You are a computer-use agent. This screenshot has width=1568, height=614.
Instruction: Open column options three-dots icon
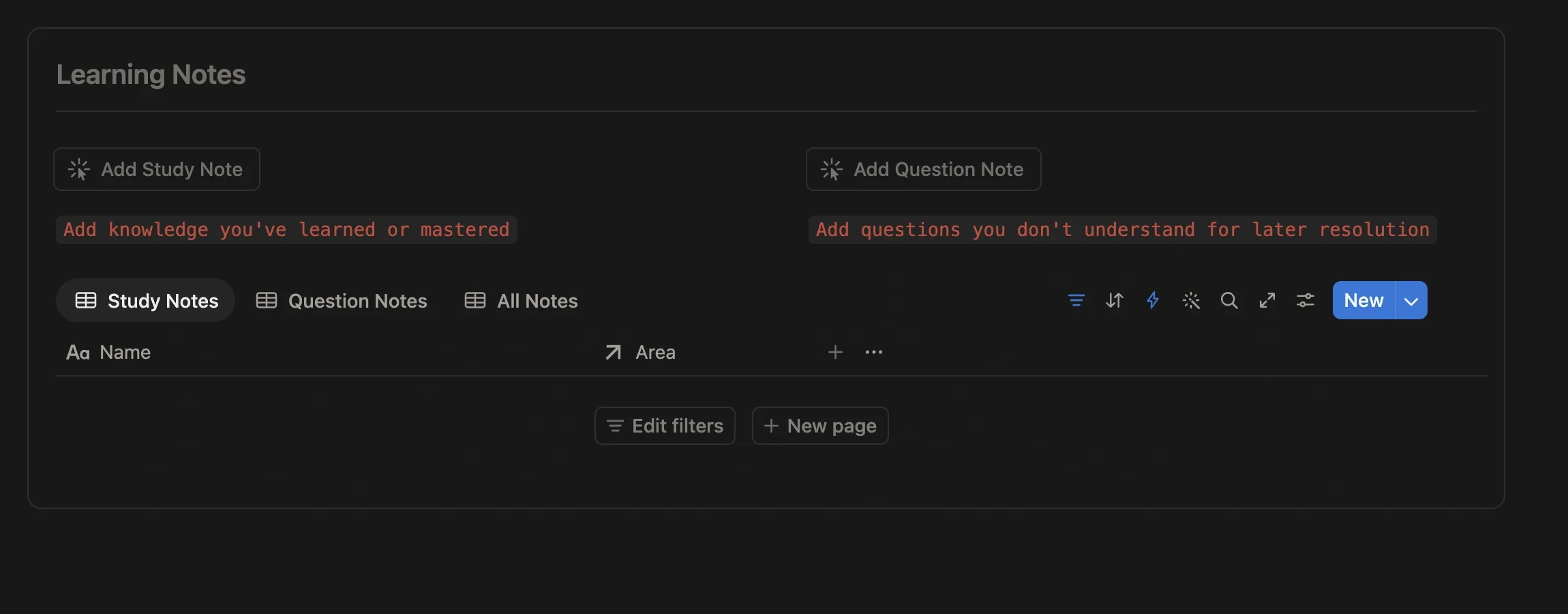(x=873, y=352)
